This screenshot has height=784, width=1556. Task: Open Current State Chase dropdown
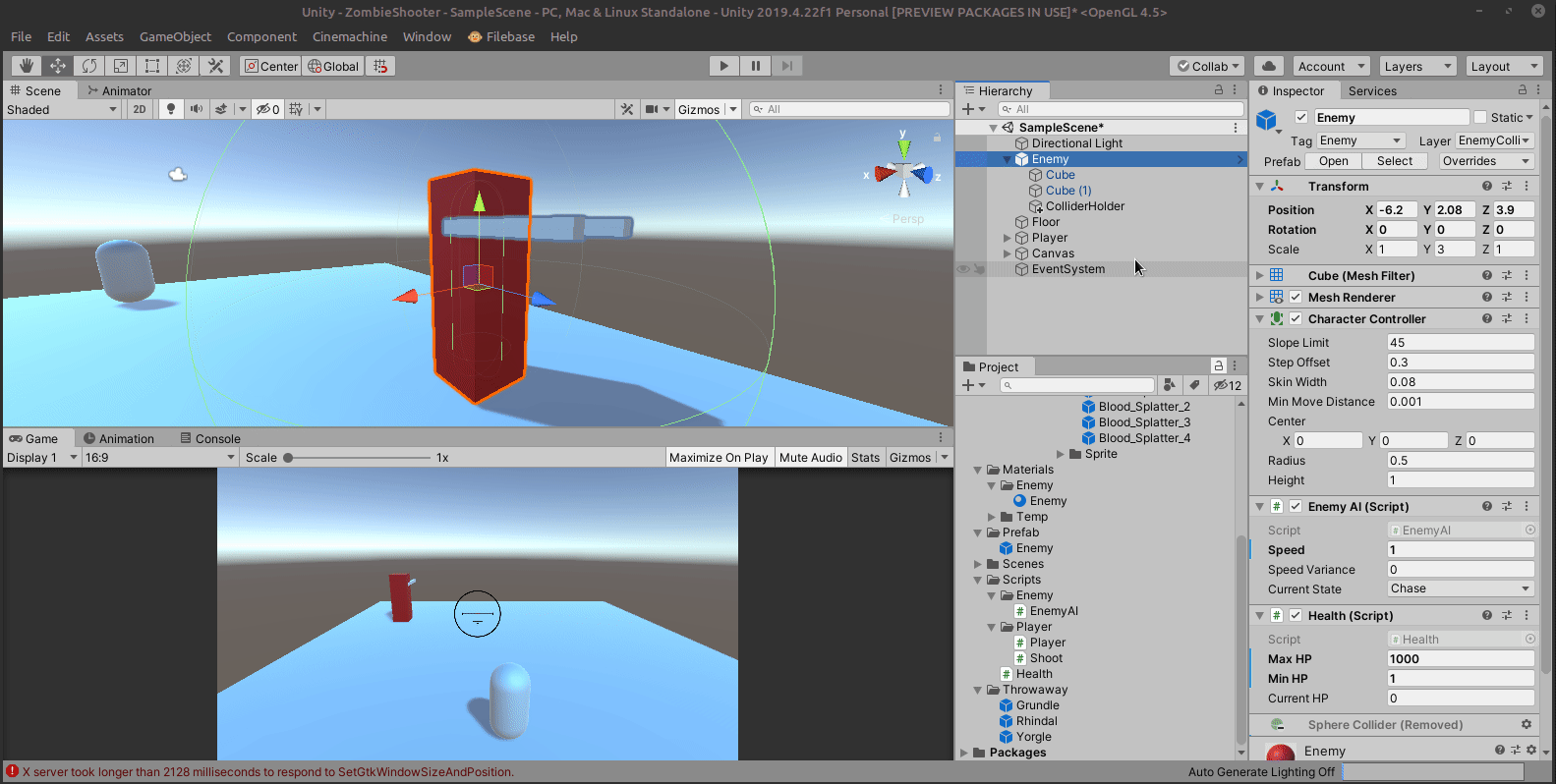[1461, 588]
